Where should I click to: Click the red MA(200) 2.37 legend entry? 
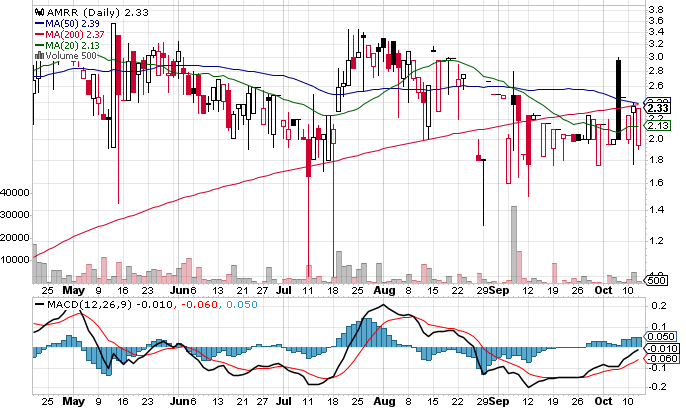[70, 35]
